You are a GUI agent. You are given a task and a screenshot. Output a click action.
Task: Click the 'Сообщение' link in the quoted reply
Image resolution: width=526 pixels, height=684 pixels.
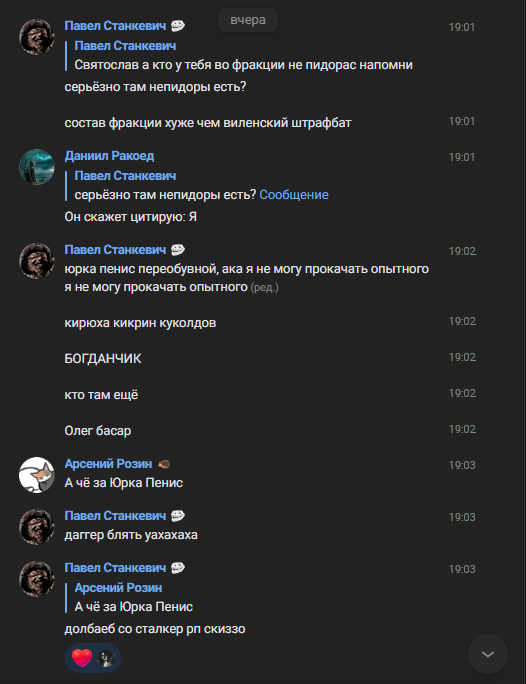[x=294, y=195]
